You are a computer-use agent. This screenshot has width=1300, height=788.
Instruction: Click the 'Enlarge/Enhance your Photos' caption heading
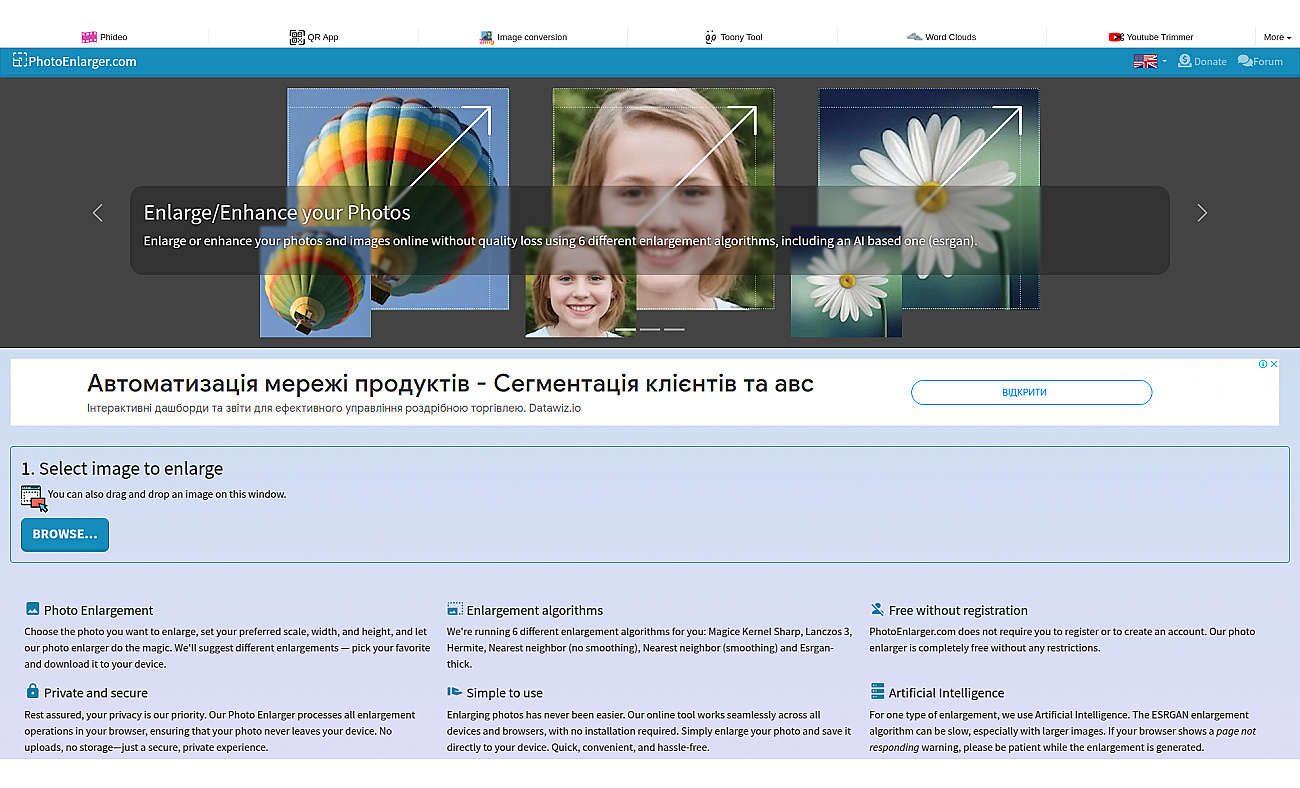coord(277,213)
